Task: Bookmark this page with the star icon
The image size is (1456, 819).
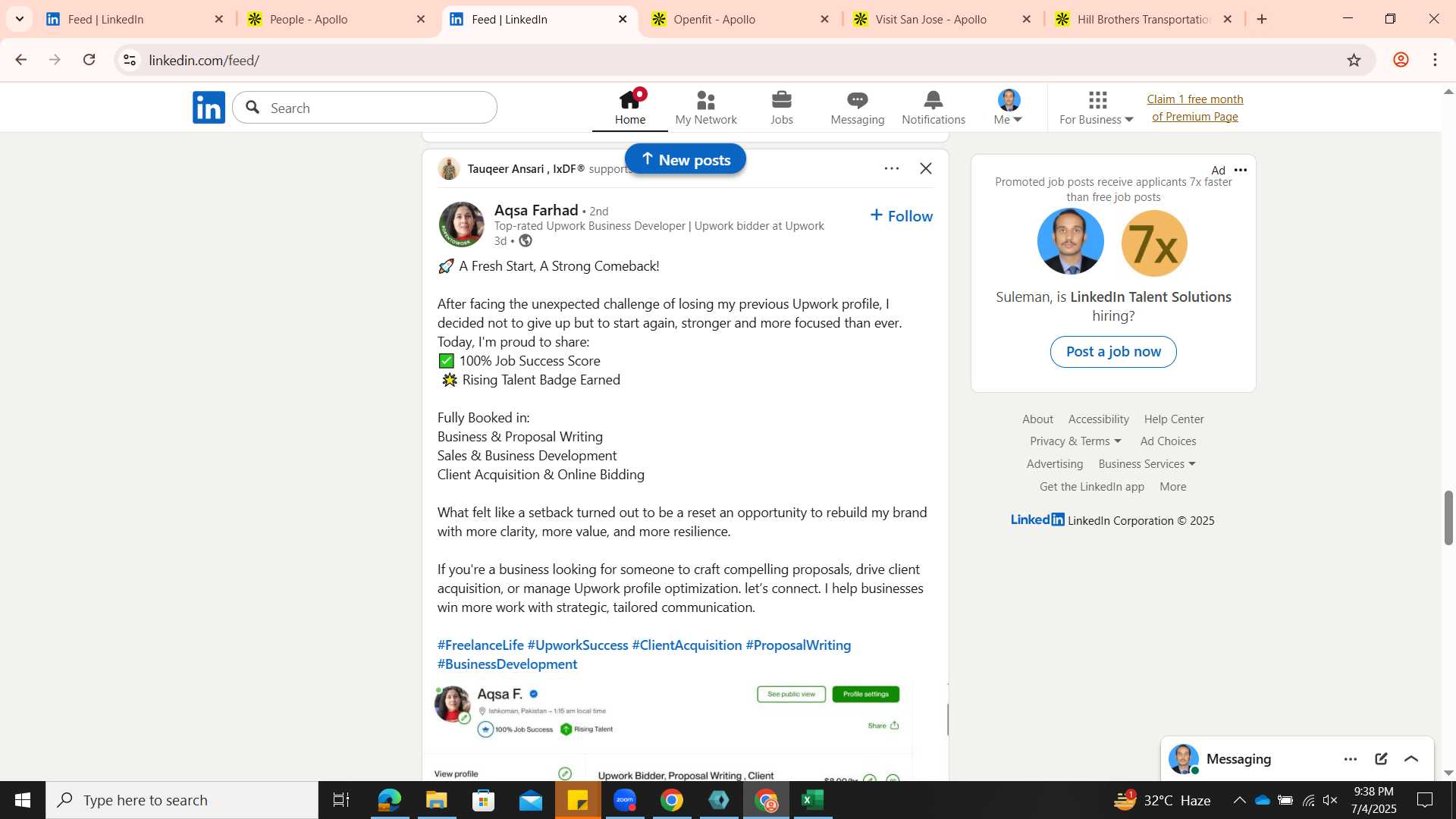Action: (1354, 60)
